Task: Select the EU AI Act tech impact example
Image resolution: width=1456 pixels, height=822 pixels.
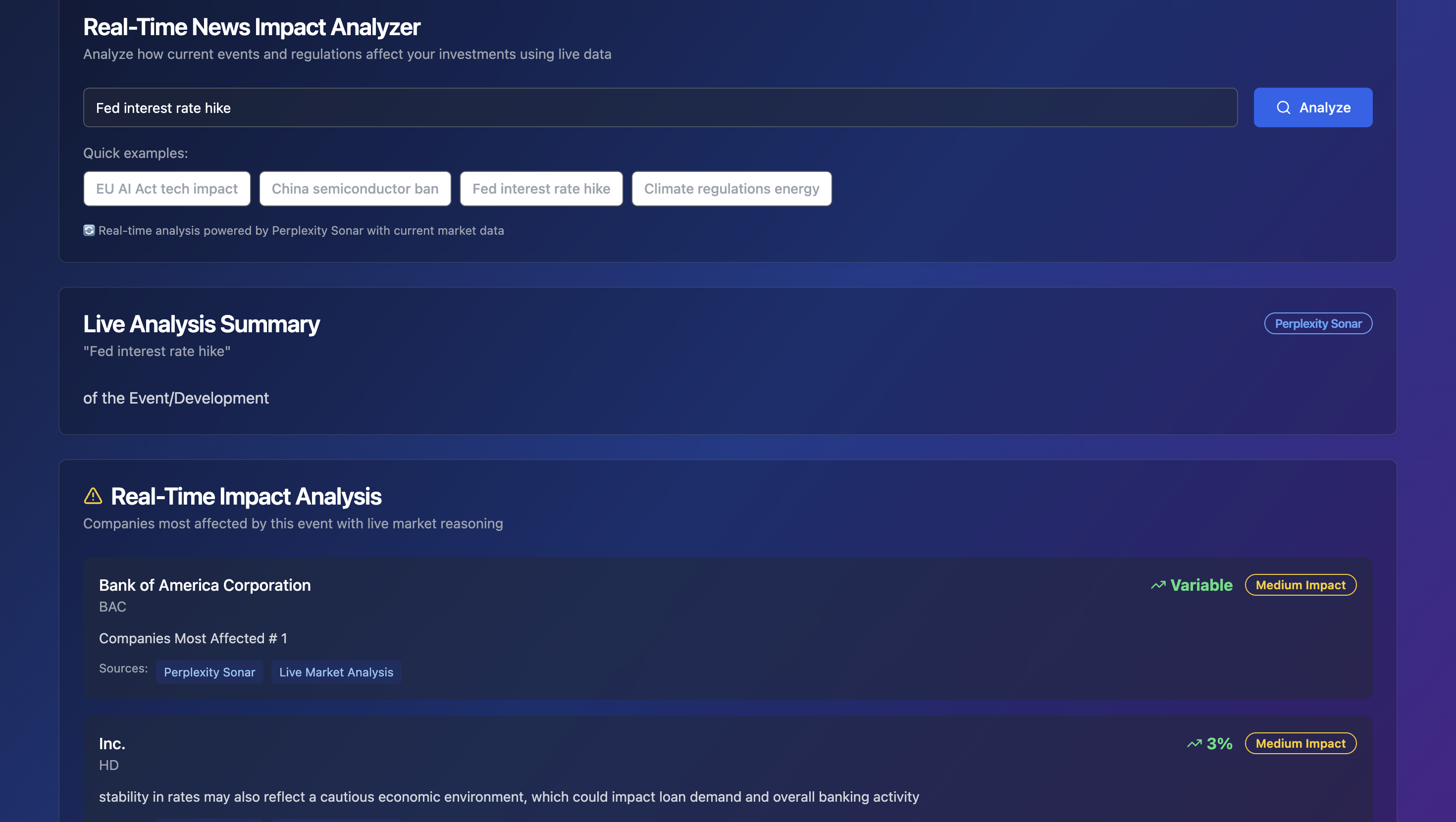Action: 167,189
